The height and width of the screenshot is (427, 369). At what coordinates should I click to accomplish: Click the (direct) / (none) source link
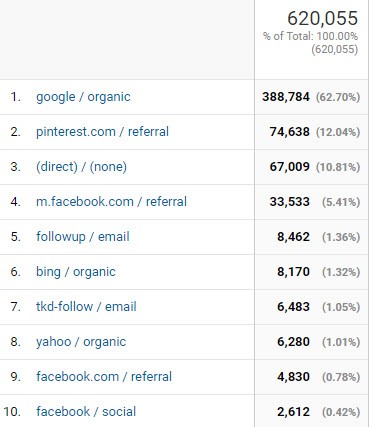coord(81,167)
